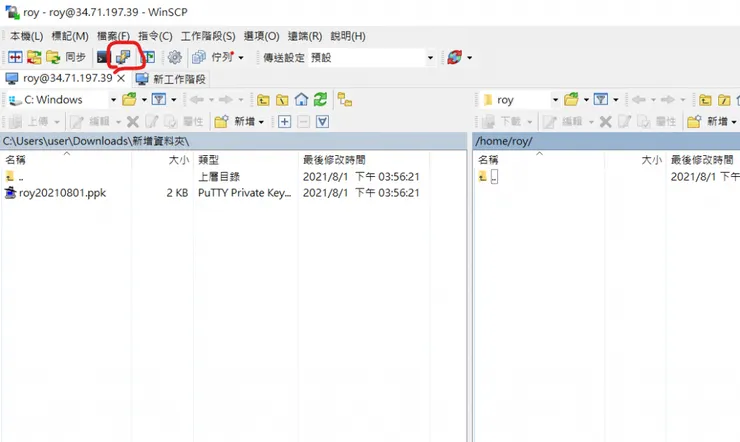This screenshot has height=442, width=740.
Task: Go to the local home directory icon
Action: 301,100
